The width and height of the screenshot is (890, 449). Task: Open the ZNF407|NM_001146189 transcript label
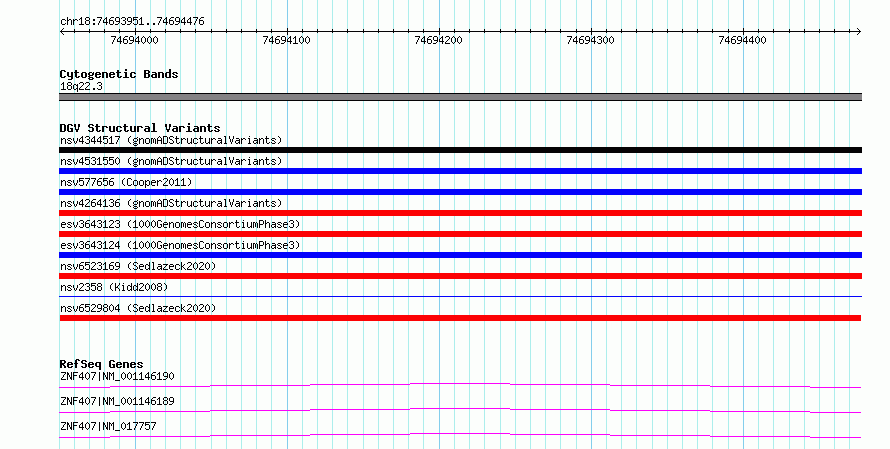pyautogui.click(x=117, y=401)
